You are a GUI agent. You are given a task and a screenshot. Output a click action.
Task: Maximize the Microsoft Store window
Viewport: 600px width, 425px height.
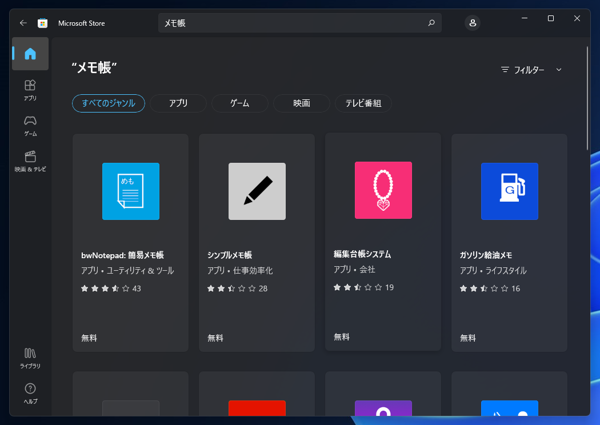(551, 18)
